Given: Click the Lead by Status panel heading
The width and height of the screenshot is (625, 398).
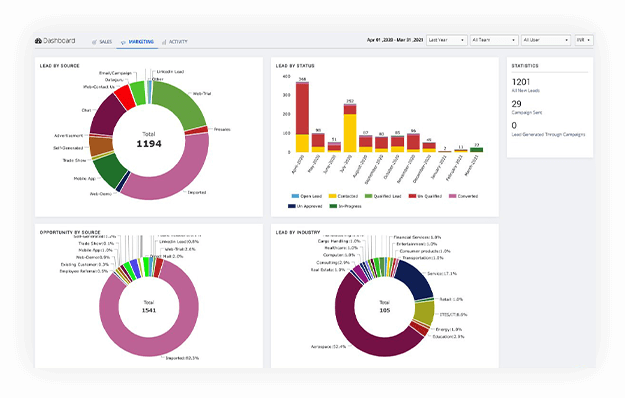Looking at the screenshot, I should [x=295, y=66].
